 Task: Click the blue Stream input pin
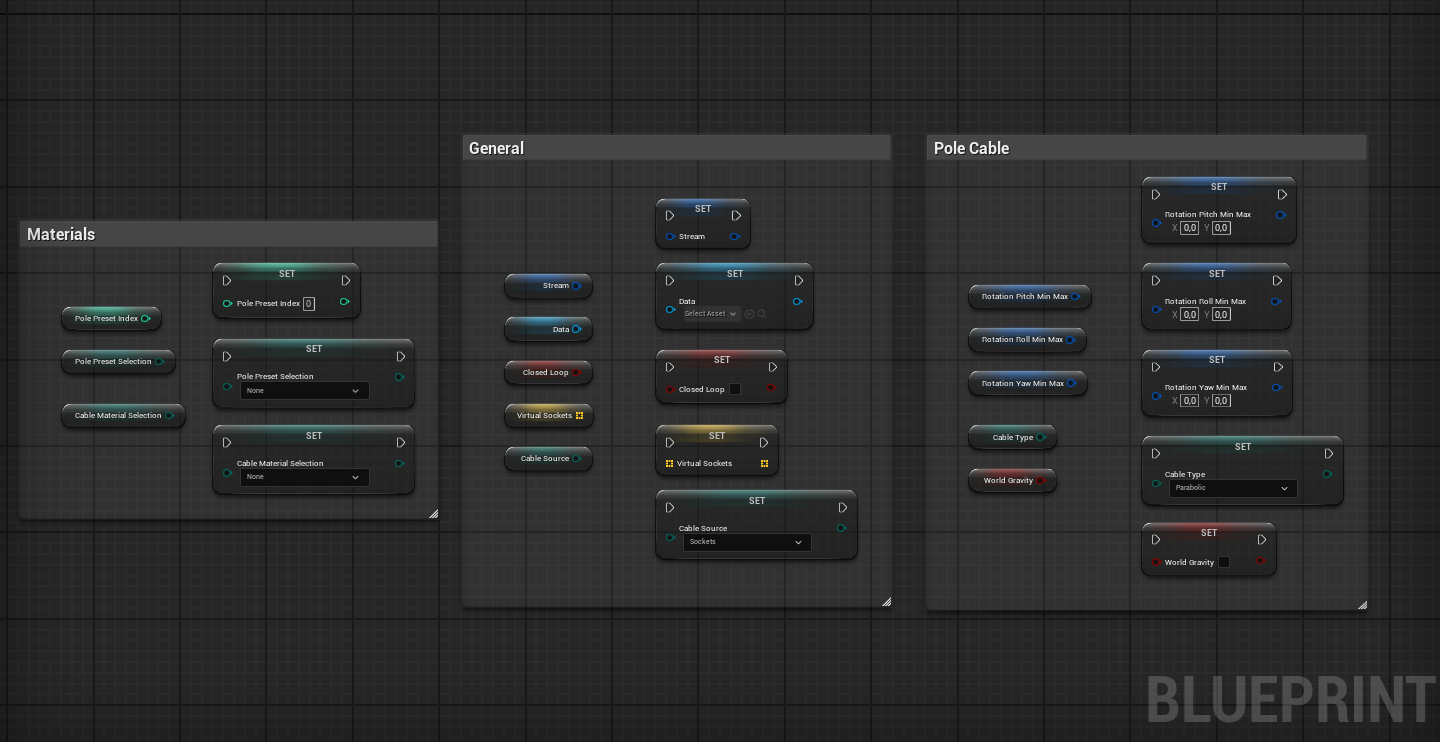[x=669, y=237]
